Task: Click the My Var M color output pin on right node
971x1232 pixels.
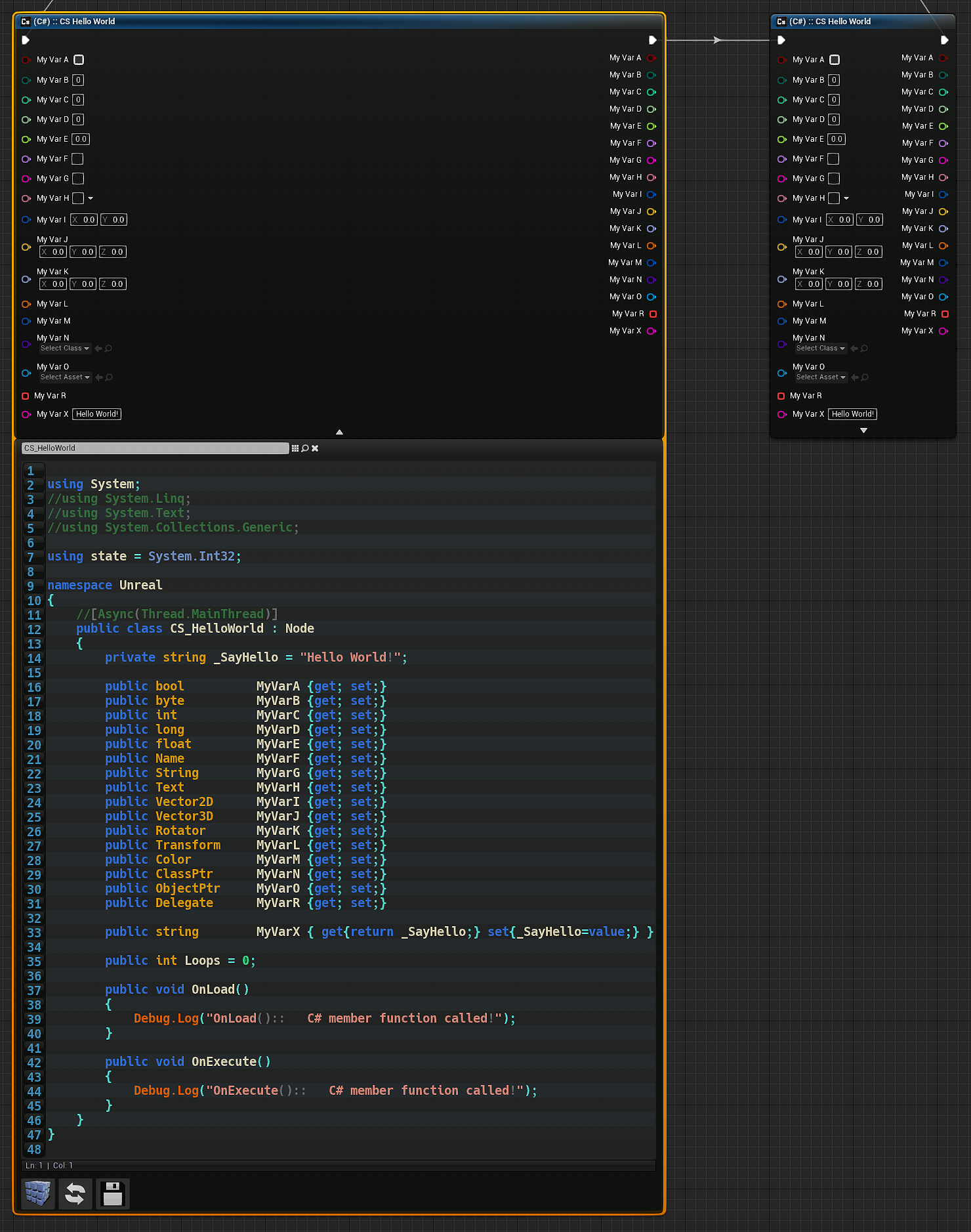Action: 943,263
